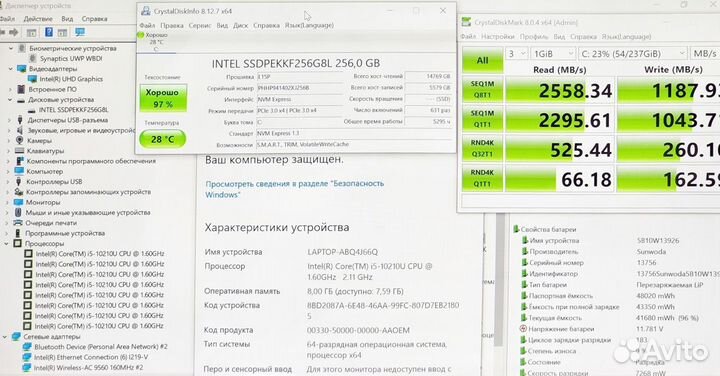The width and height of the screenshot is (720, 376).
Task: Click the Synaptics UWP WBDI fingerprint icon
Action: (33, 58)
